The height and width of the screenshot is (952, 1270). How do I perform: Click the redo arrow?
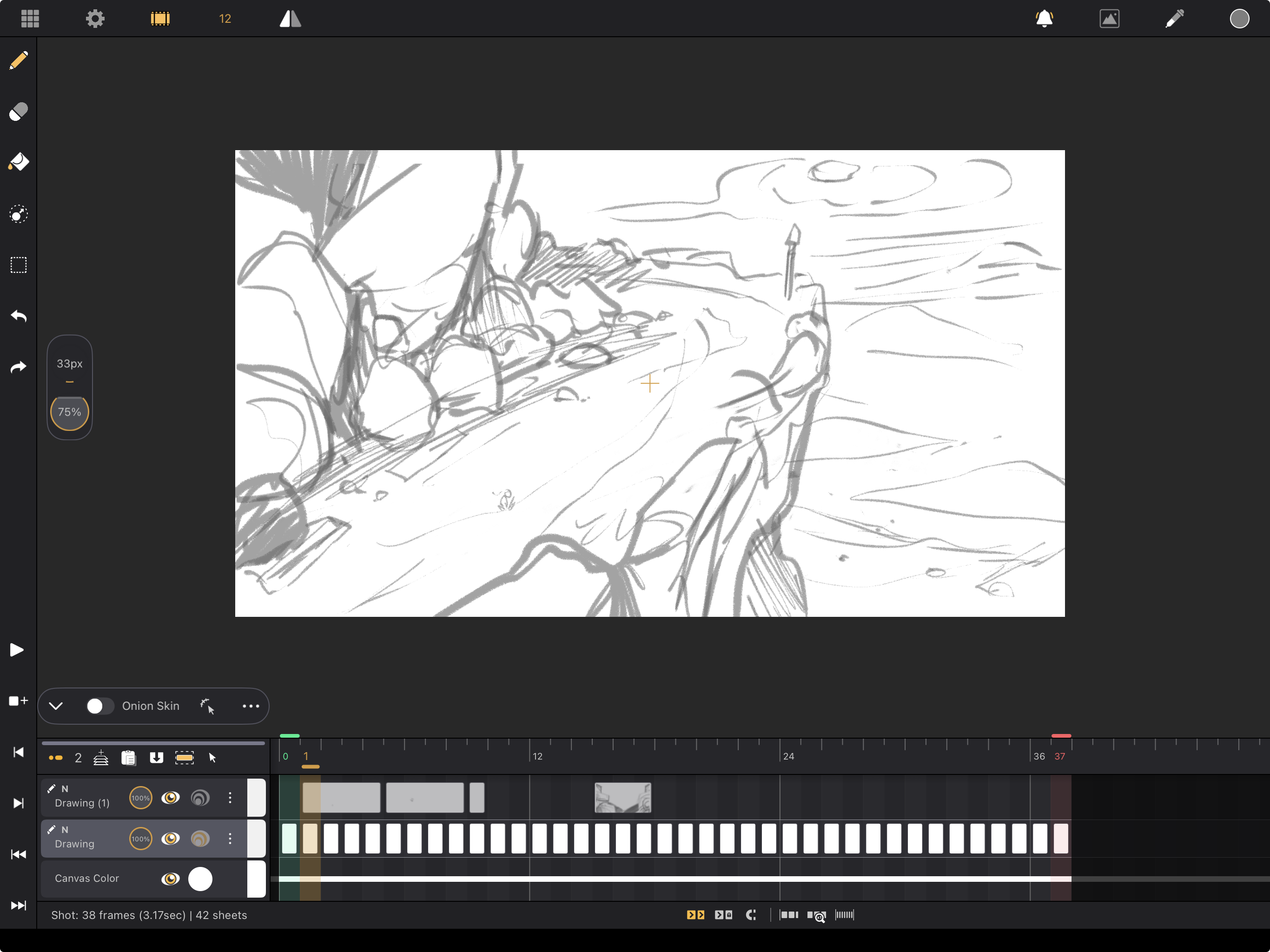pos(19,368)
